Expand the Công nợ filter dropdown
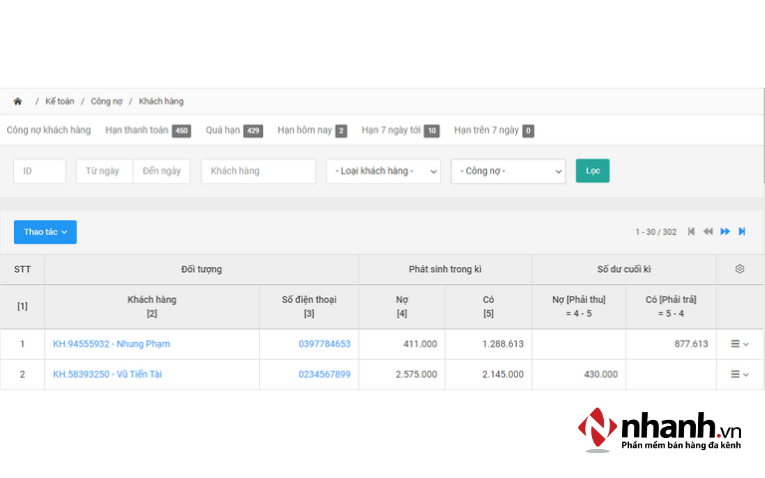Screen dimensions: 765x478 click(508, 171)
